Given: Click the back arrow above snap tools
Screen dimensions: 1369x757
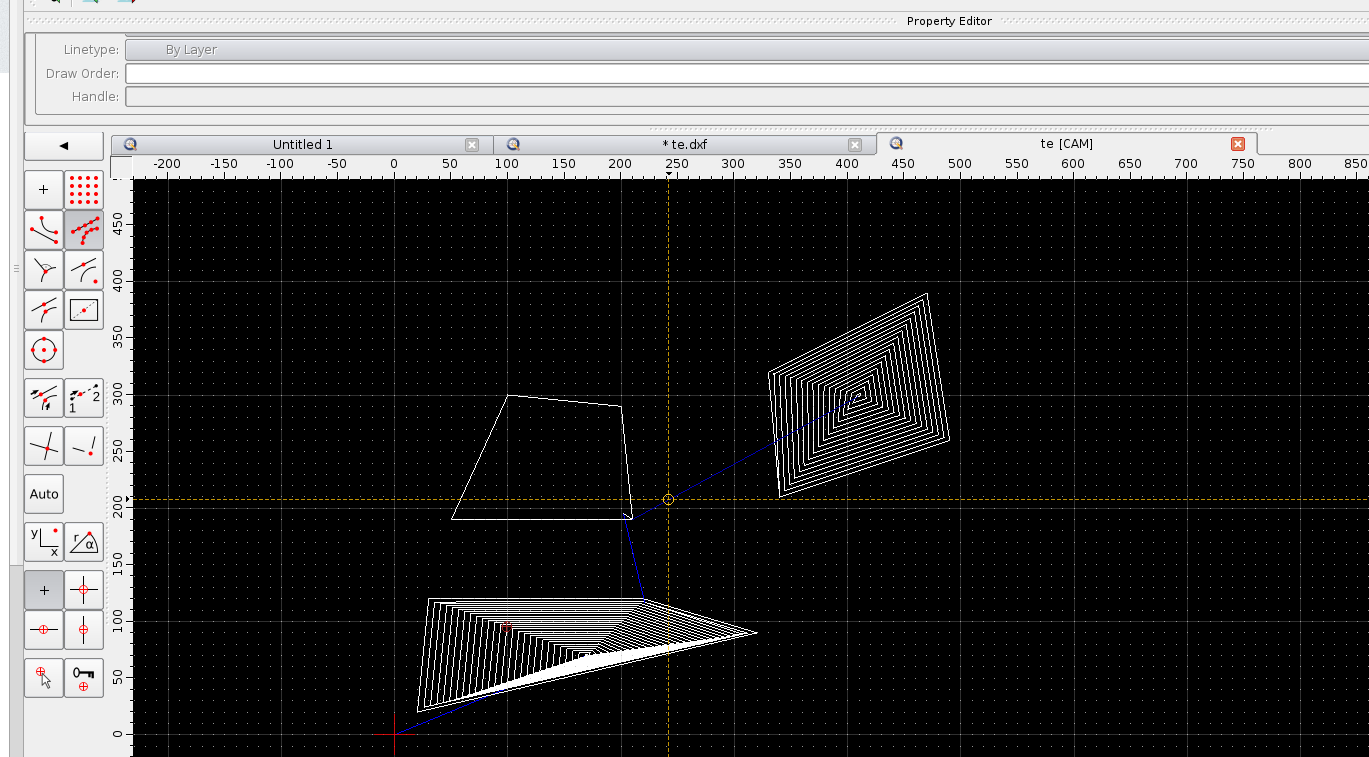Looking at the screenshot, I should pos(64,145).
